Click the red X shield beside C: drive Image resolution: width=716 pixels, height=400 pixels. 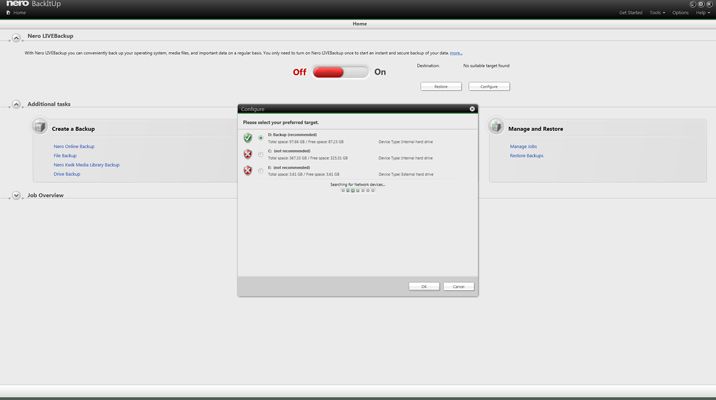247,154
